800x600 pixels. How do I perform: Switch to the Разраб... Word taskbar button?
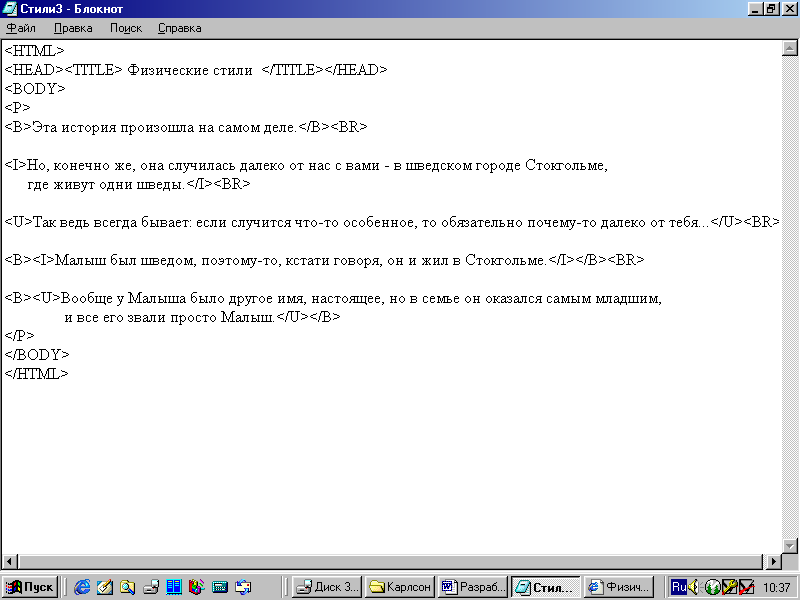(472, 587)
